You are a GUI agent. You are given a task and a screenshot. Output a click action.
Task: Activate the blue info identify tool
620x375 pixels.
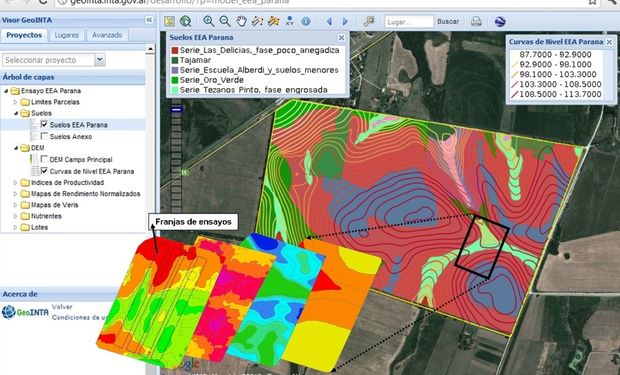[306, 21]
